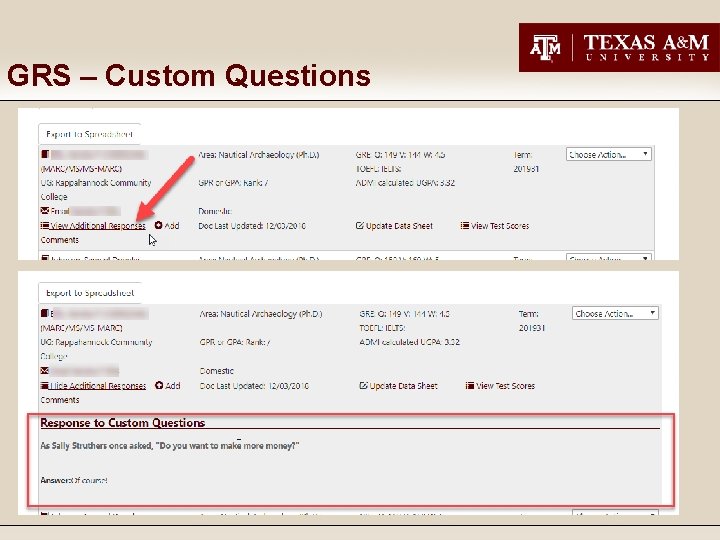Click term value 201931 in upper panel
720x540 pixels.
tap(526, 169)
